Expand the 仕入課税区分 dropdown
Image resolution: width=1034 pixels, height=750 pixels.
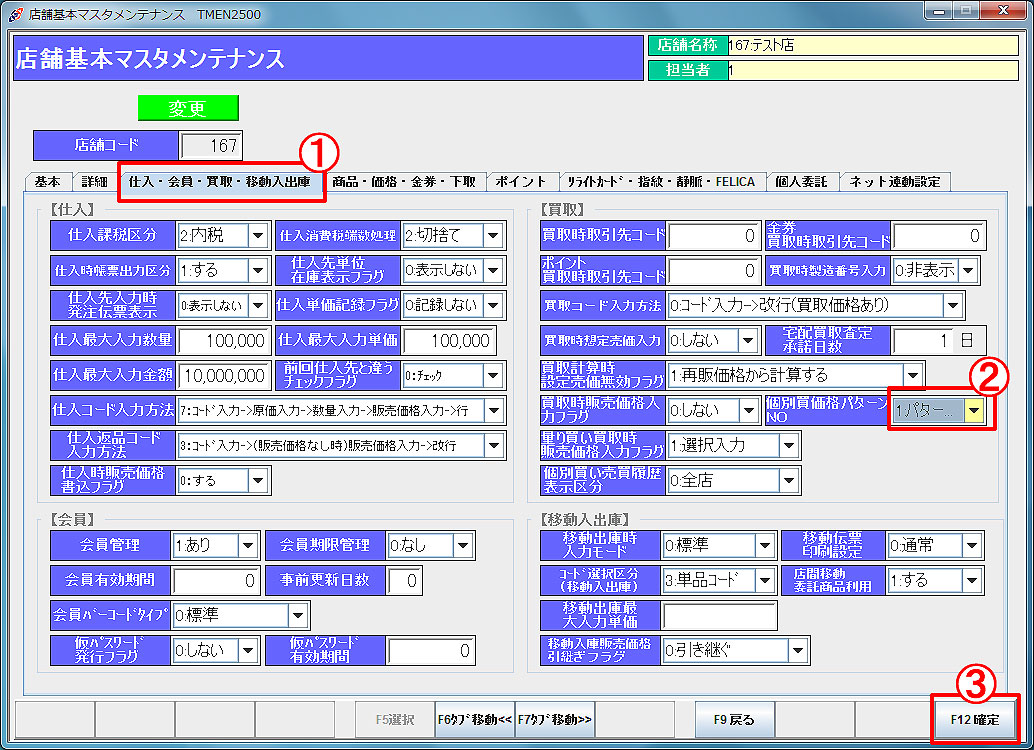(258, 236)
